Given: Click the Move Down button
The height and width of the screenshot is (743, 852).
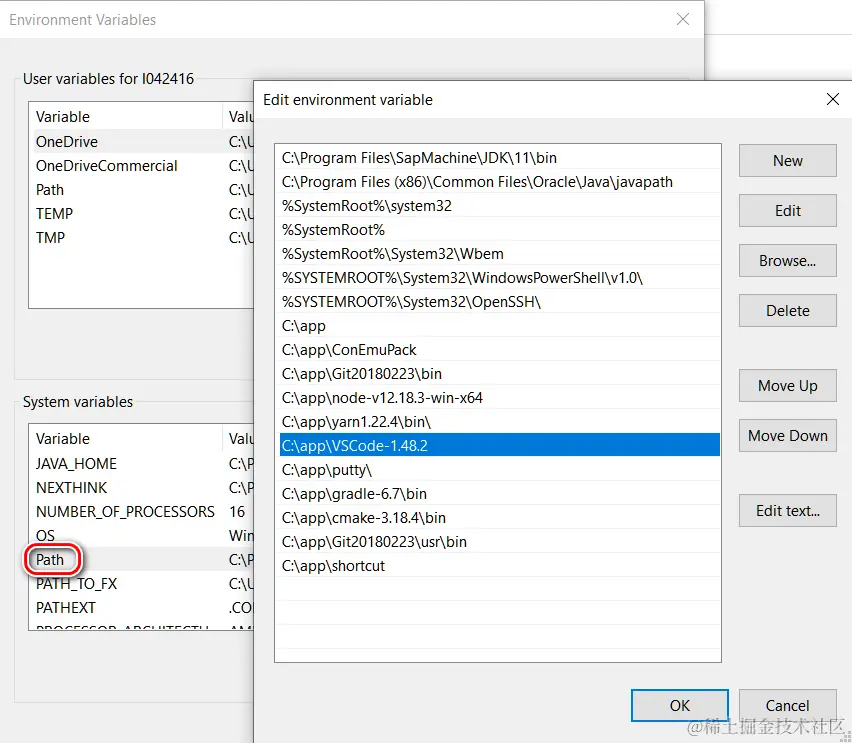Looking at the screenshot, I should click(x=787, y=435).
